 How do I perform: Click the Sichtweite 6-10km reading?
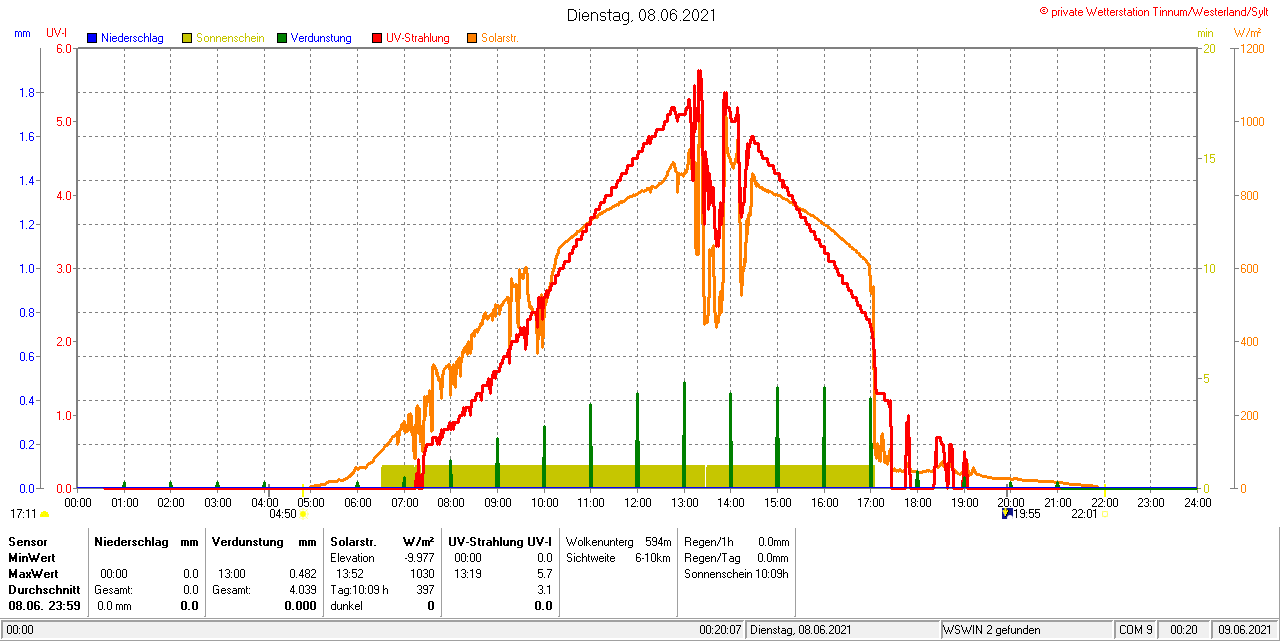(618, 558)
